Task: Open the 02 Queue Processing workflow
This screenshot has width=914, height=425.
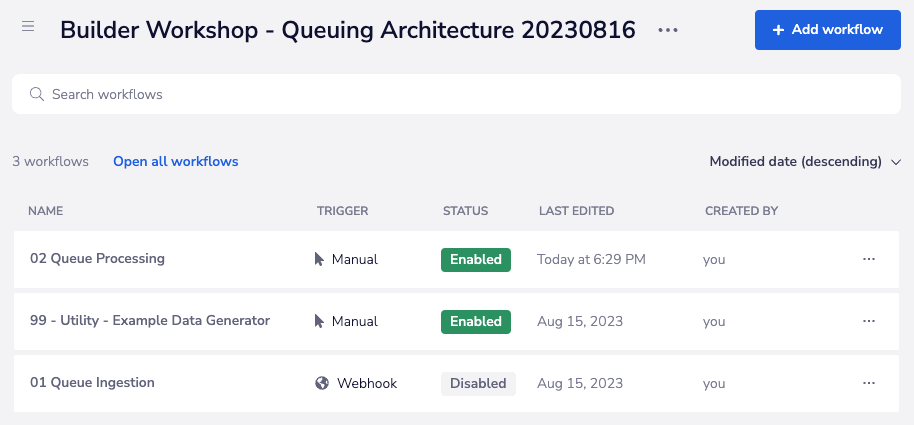Action: 97,258
